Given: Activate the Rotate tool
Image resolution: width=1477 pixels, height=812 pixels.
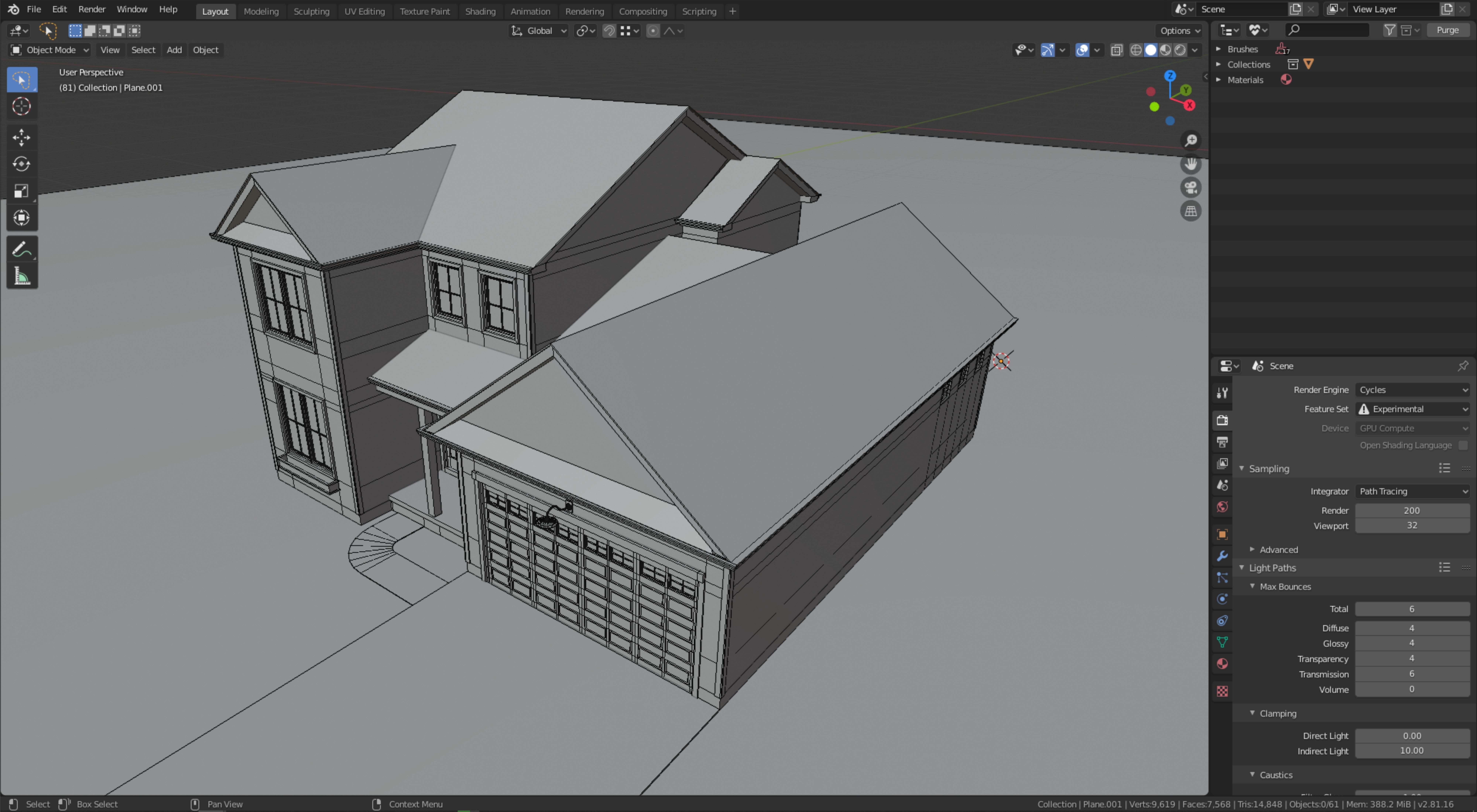Looking at the screenshot, I should coord(22,164).
